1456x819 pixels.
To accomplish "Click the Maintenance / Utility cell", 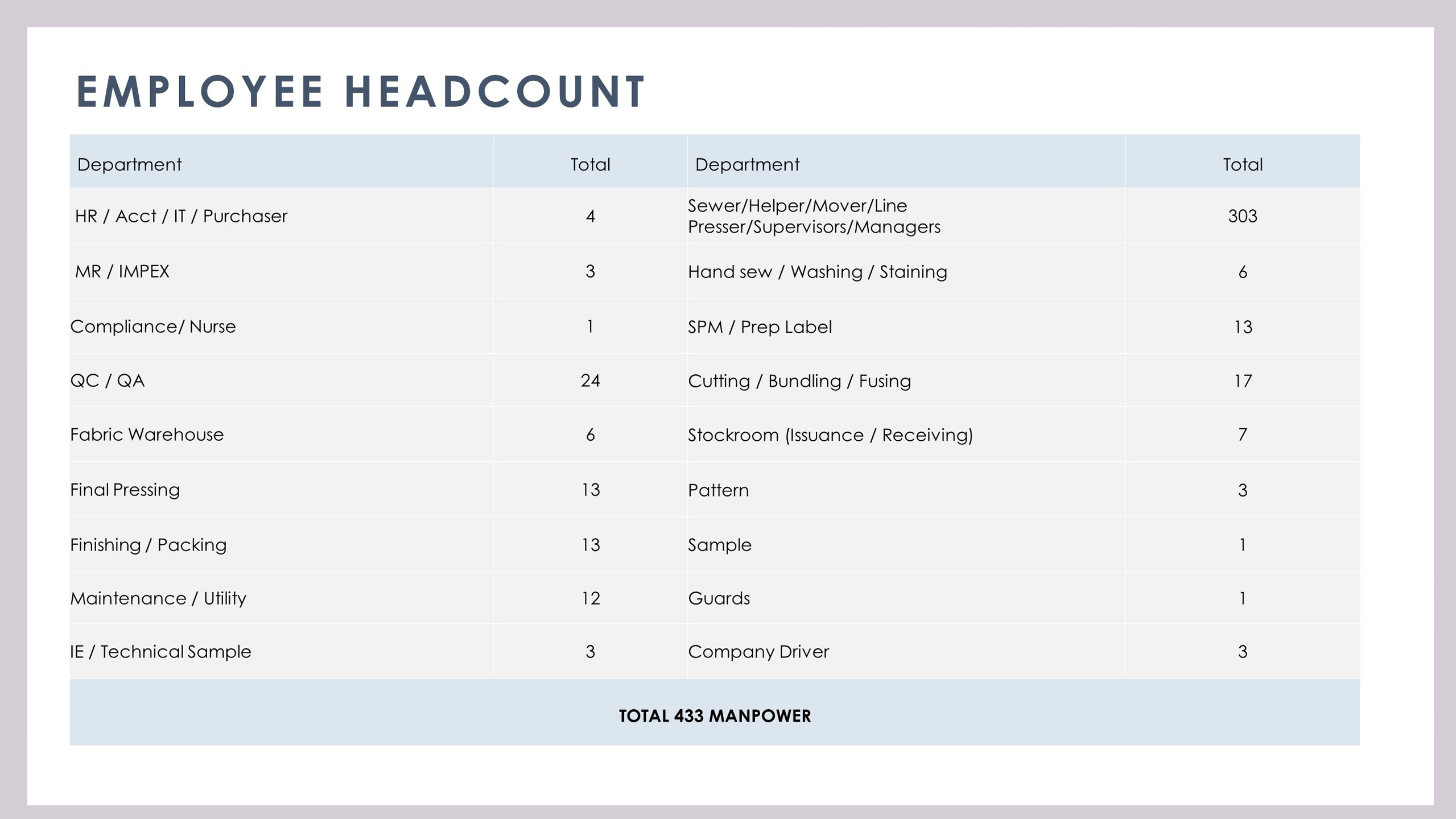I will tap(158, 598).
